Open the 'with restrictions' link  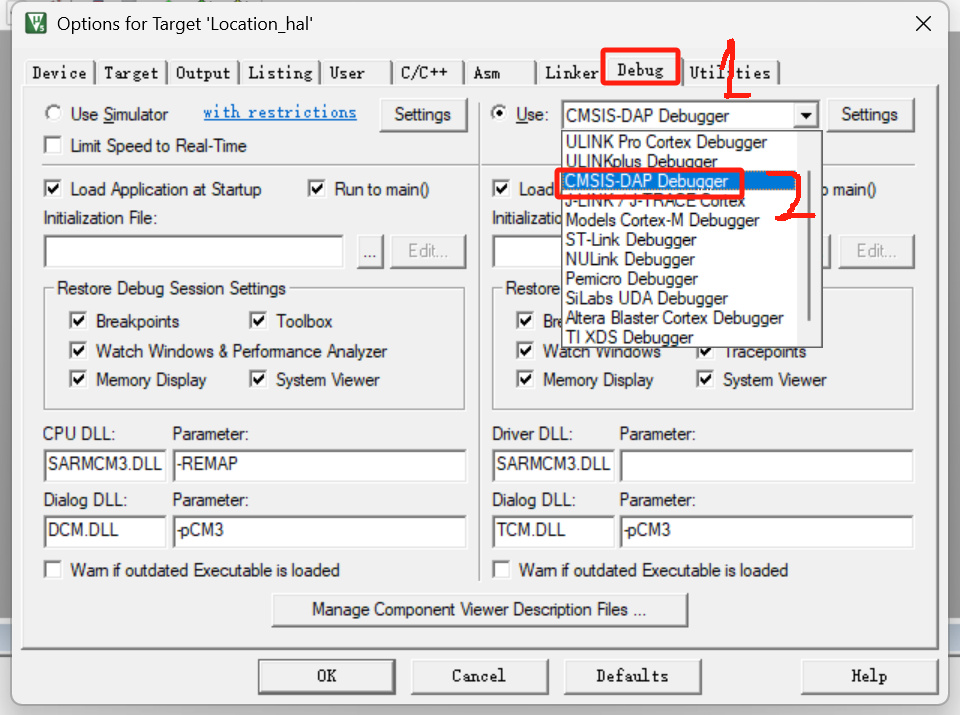pyautogui.click(x=280, y=113)
